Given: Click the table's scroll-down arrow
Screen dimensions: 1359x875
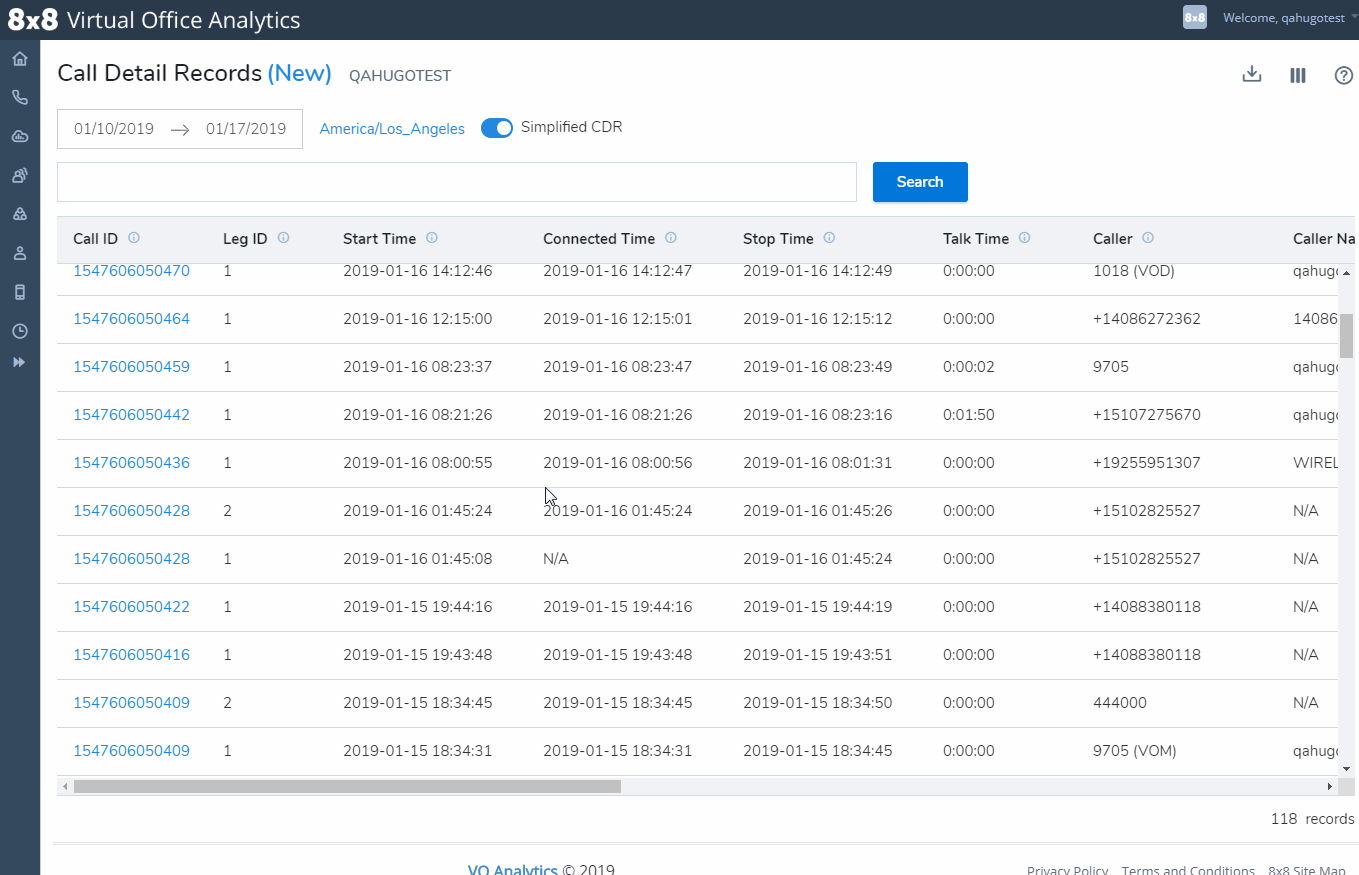Looking at the screenshot, I should (1346, 768).
